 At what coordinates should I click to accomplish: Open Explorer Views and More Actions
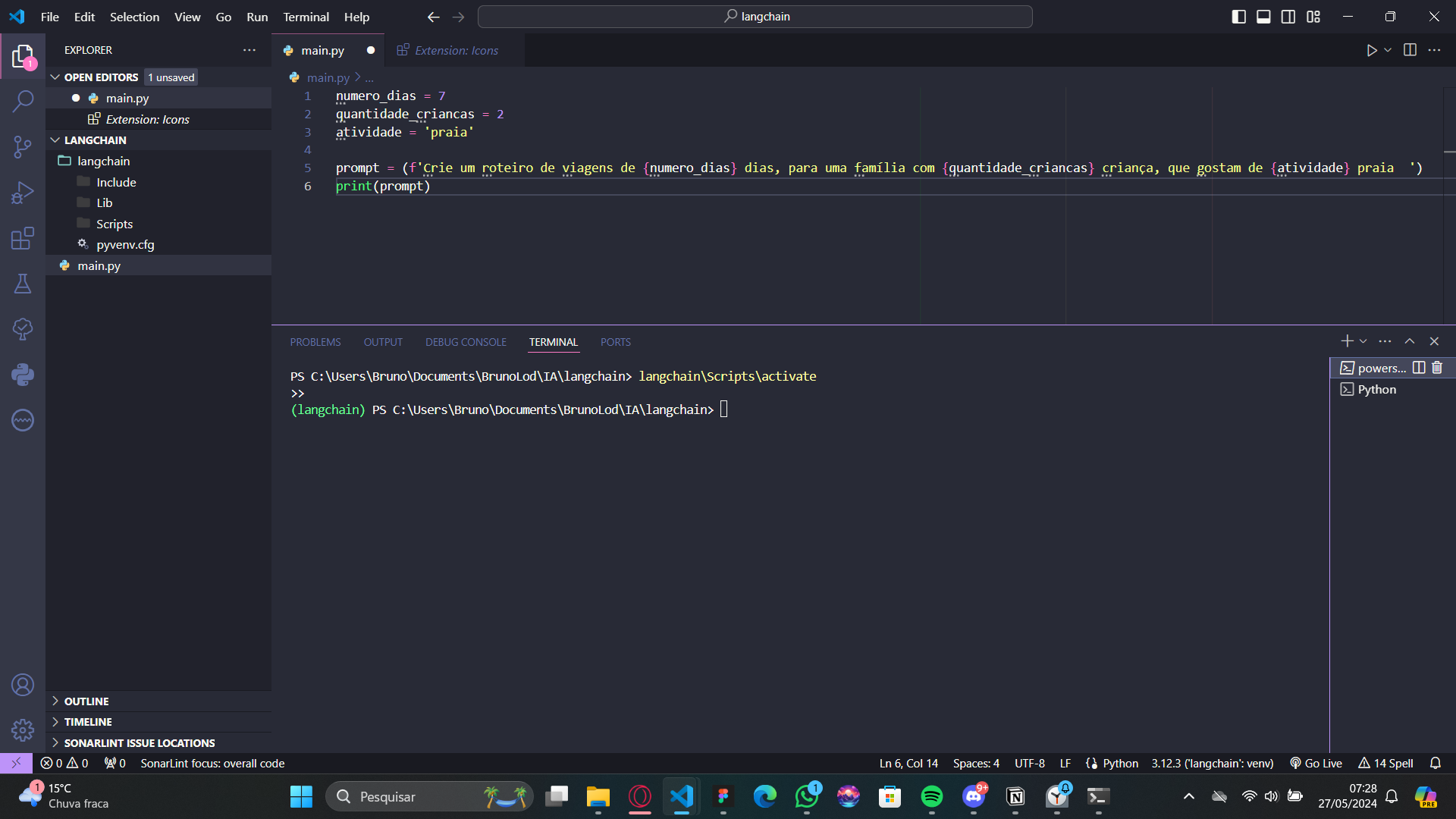(x=249, y=50)
